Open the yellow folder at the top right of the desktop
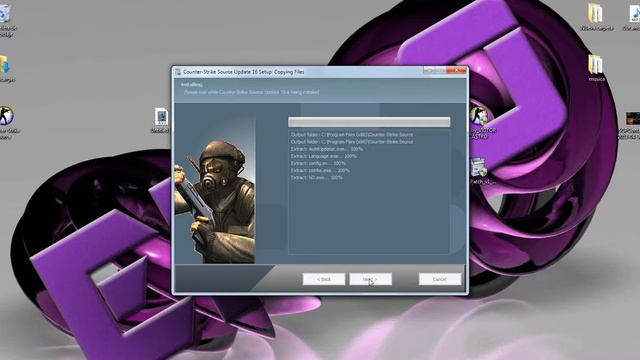The image size is (640, 360). (x=596, y=17)
